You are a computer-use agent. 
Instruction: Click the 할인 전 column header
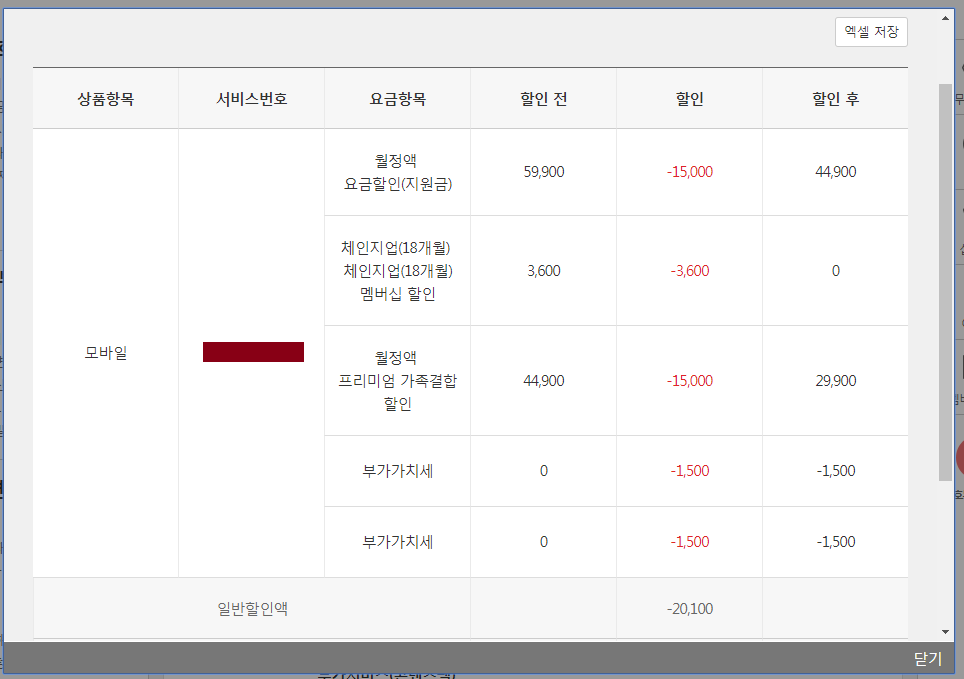(543, 99)
